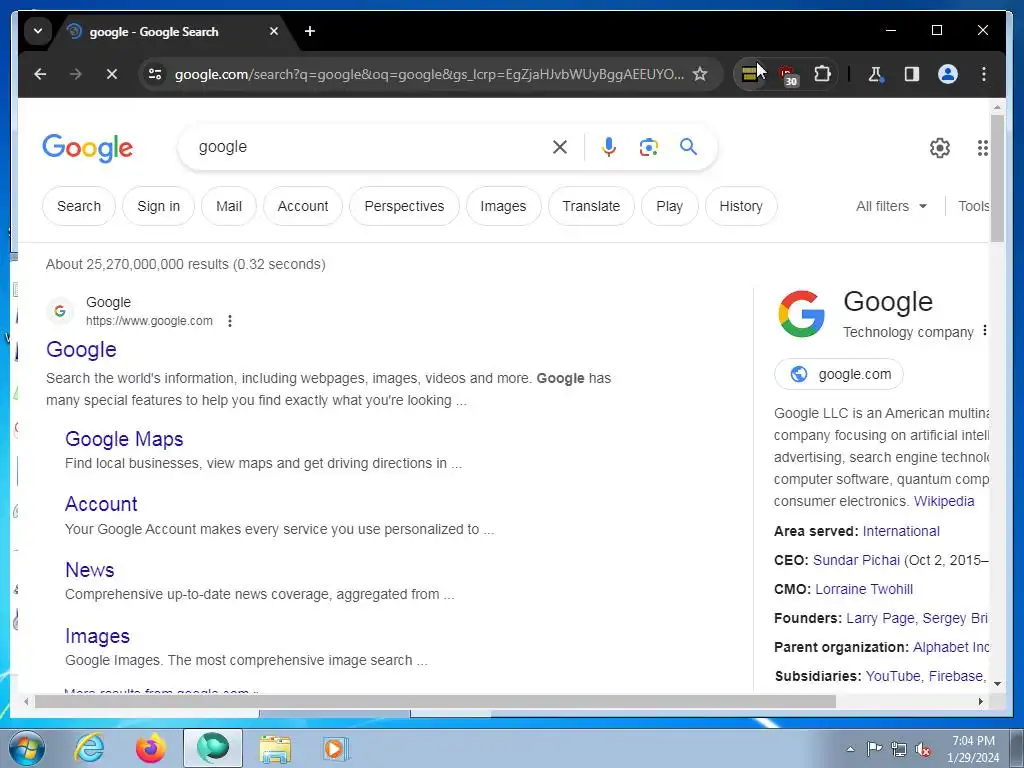Open the Wikipedia link
Viewport: 1024px width, 768px height.
(x=944, y=501)
